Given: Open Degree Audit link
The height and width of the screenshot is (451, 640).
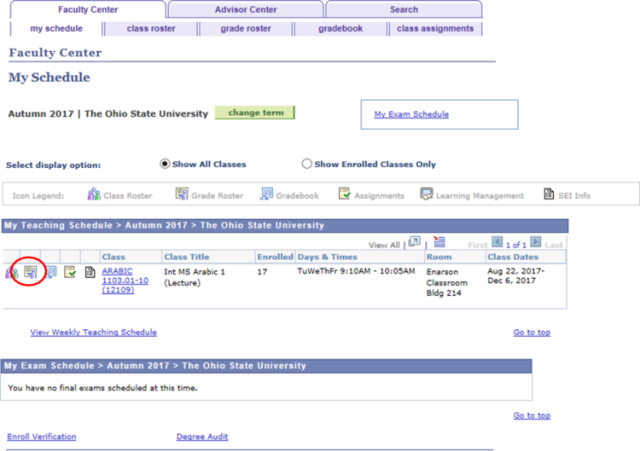Looking at the screenshot, I should point(202,437).
